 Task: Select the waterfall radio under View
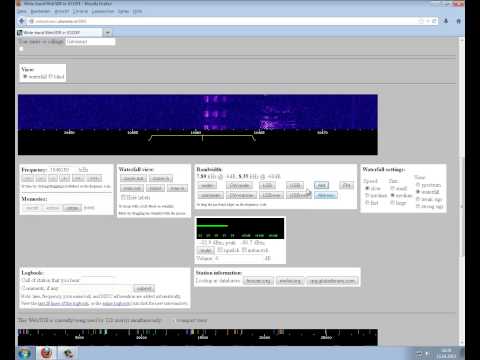coord(25,77)
